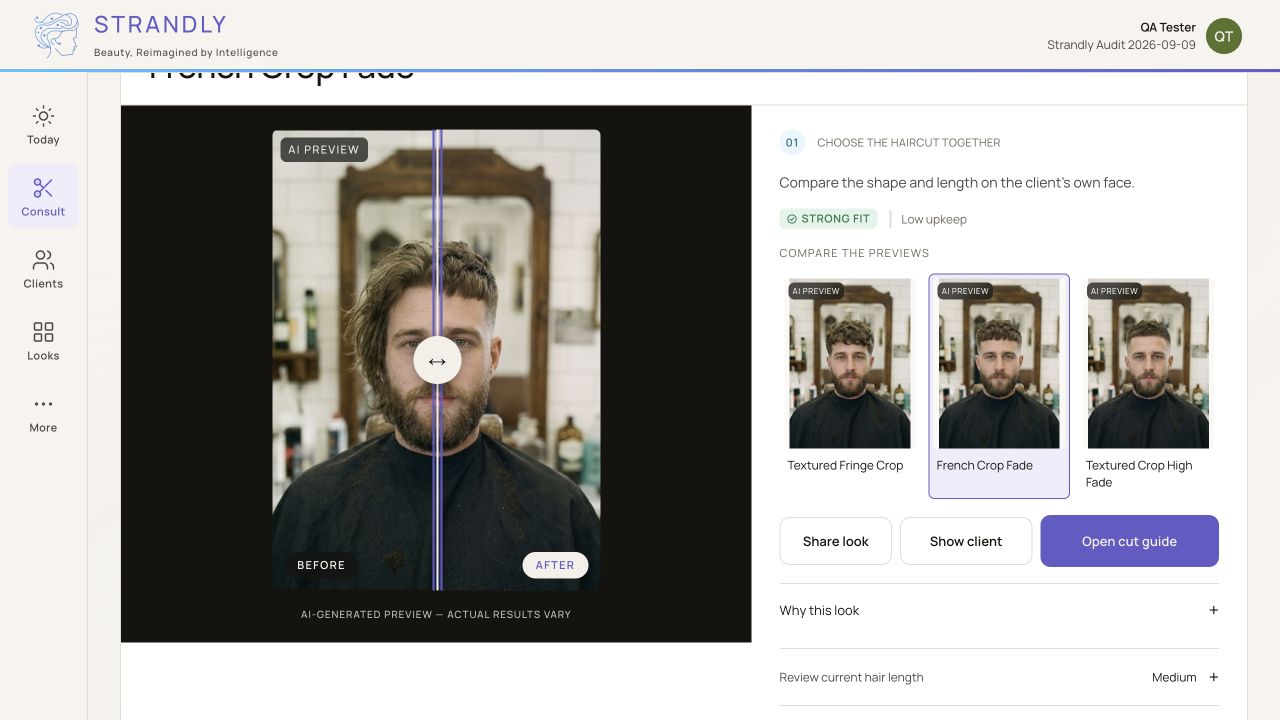Click the Strandly face logo

[57, 35]
